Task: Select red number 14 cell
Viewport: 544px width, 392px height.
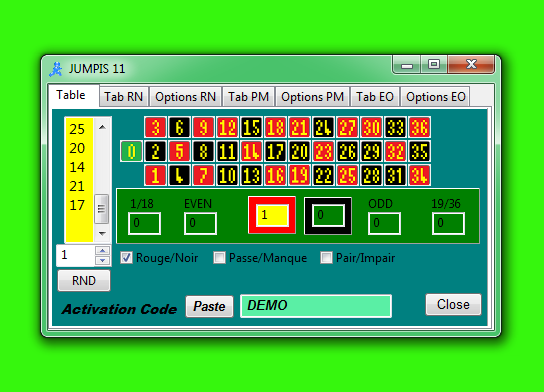Action: tap(251, 151)
